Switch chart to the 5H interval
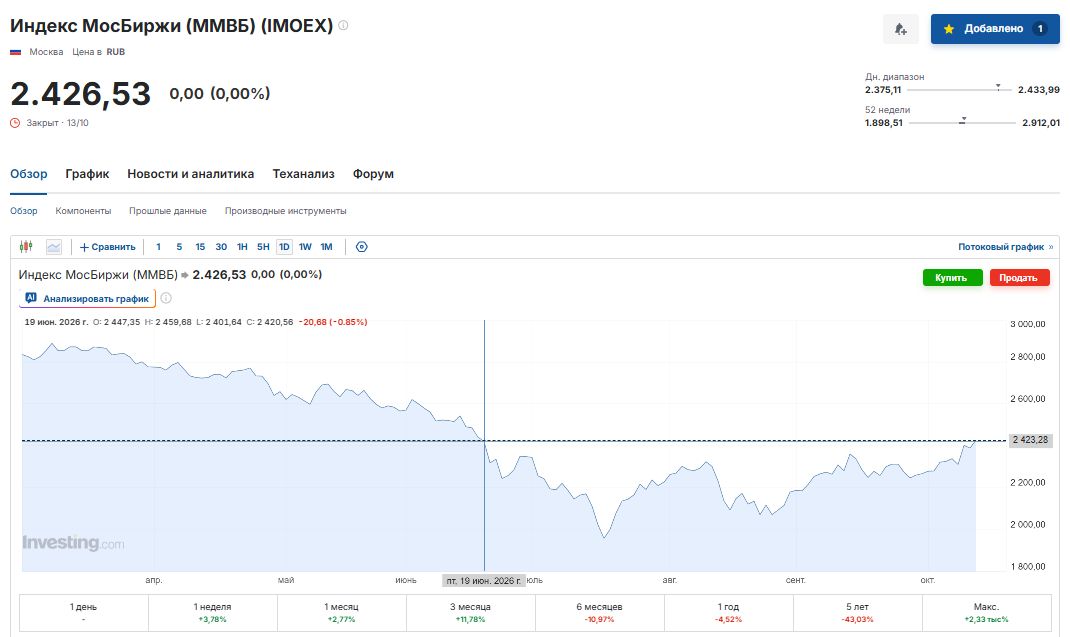 263,246
